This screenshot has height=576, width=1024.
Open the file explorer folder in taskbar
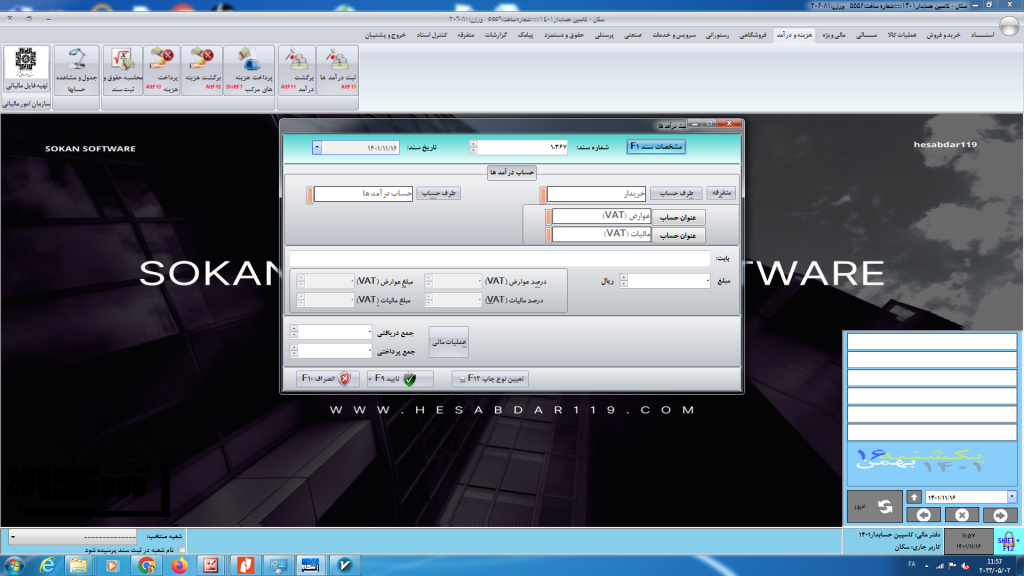79,566
